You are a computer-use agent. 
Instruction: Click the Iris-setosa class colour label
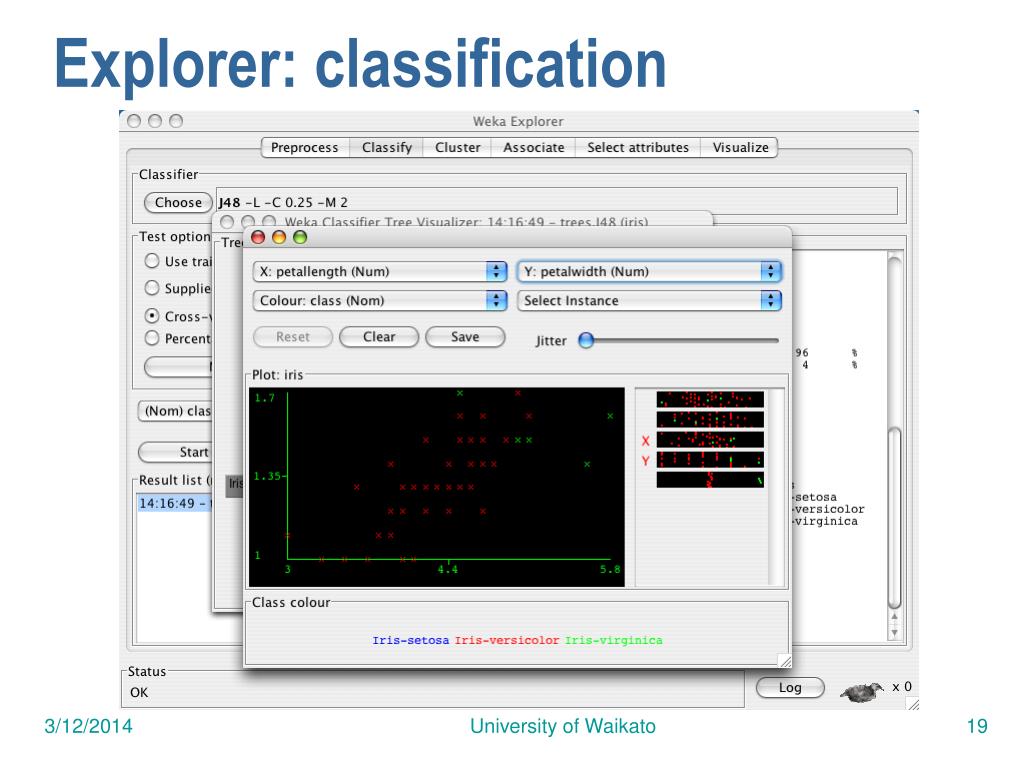tap(411, 641)
